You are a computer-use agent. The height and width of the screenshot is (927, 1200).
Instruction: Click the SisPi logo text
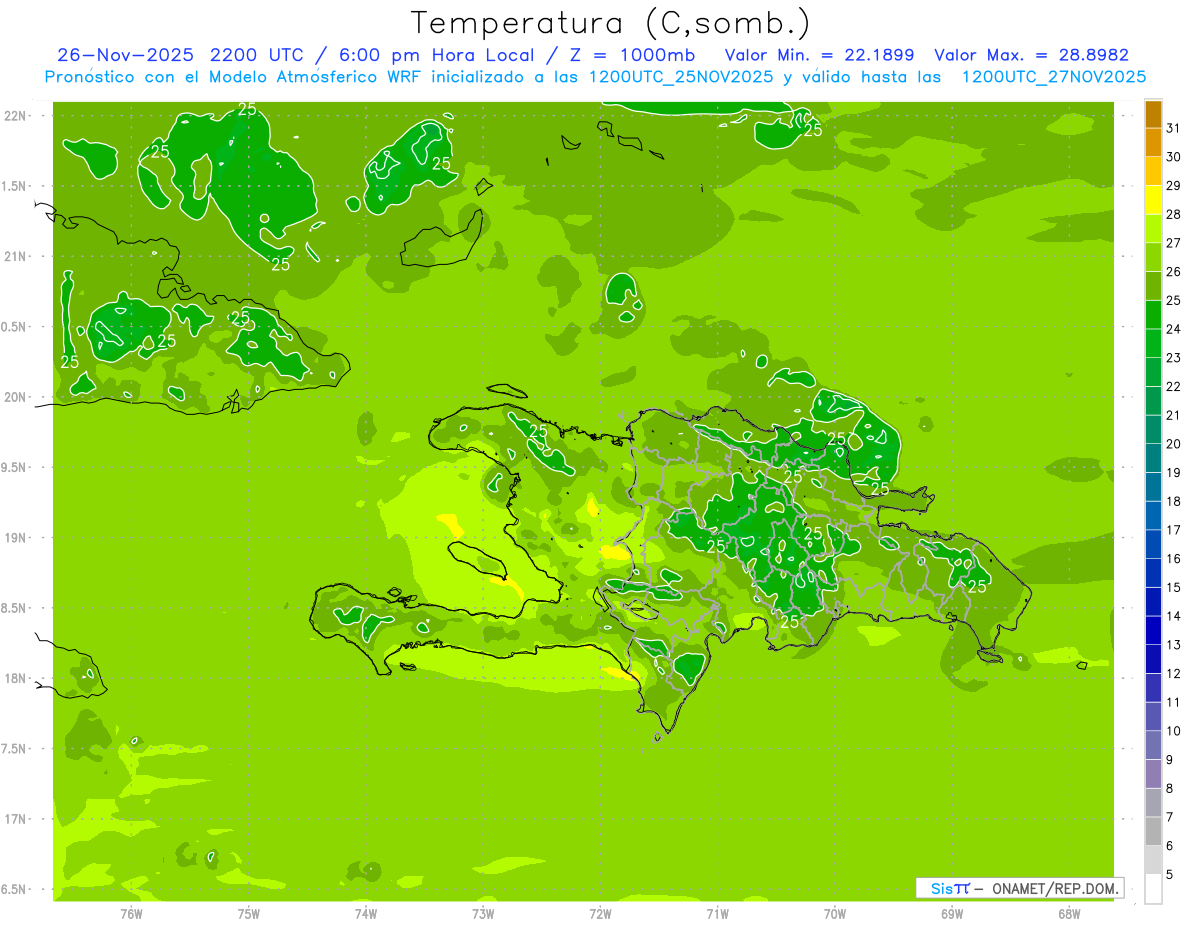(x=950, y=888)
